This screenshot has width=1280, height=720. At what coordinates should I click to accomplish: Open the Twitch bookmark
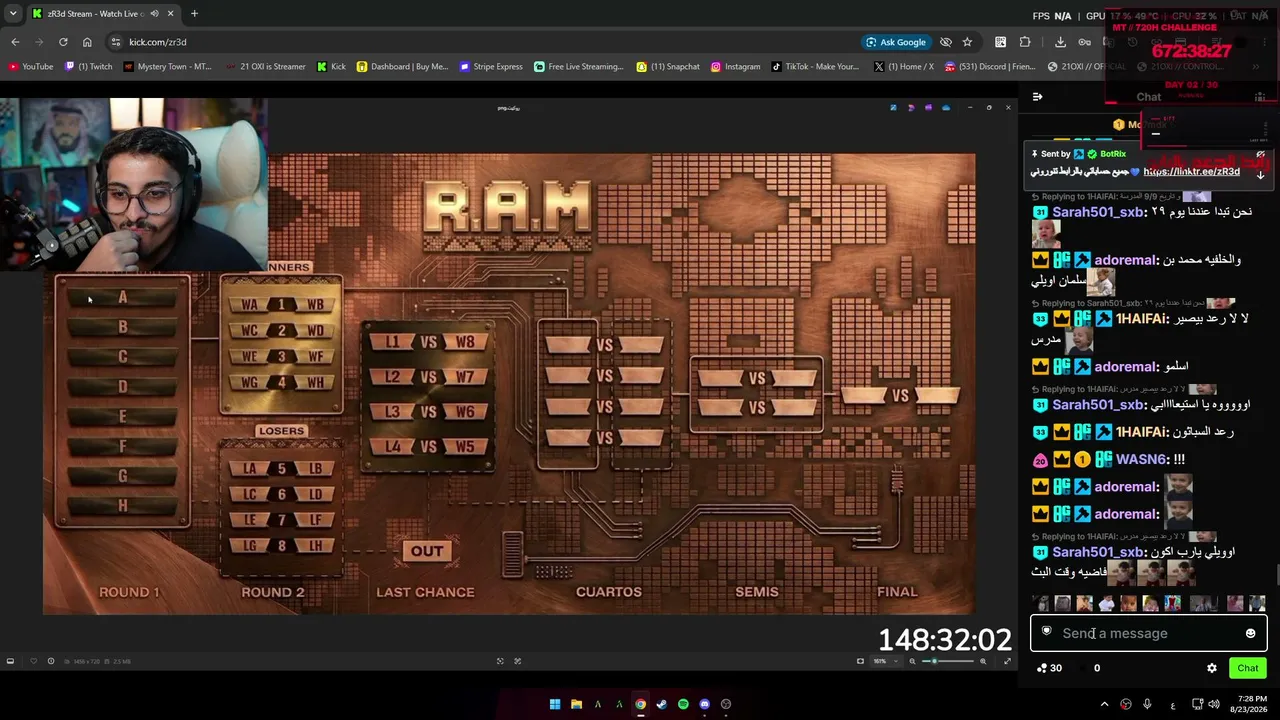pos(88,67)
